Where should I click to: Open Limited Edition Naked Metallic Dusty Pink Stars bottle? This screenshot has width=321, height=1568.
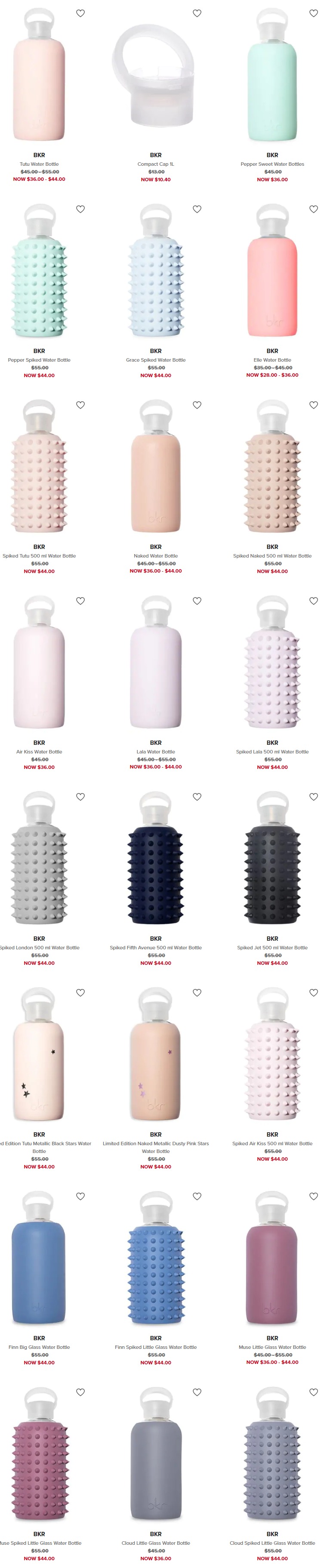(x=156, y=1148)
